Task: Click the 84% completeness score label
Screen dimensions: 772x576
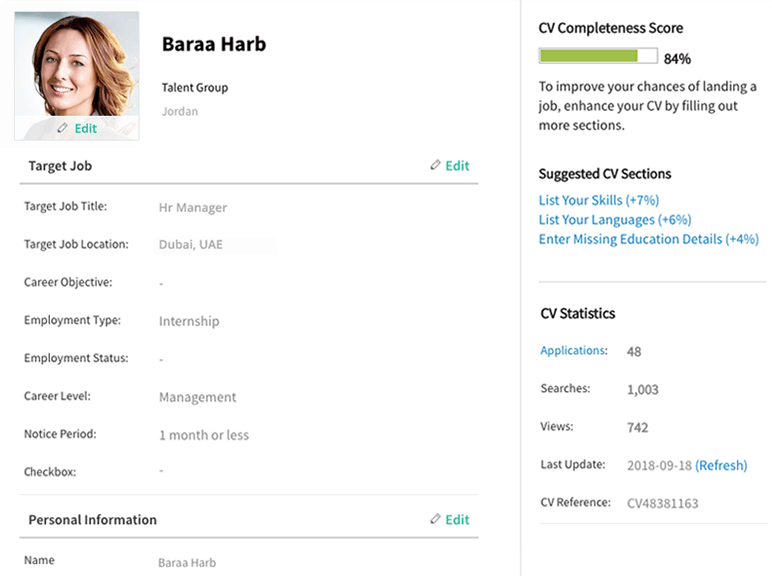Action: pyautogui.click(x=677, y=59)
